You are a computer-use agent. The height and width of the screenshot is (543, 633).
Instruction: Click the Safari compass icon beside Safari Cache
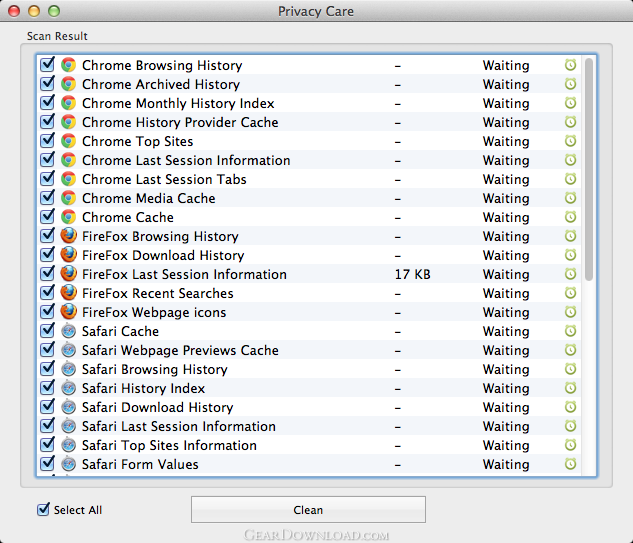(69, 331)
